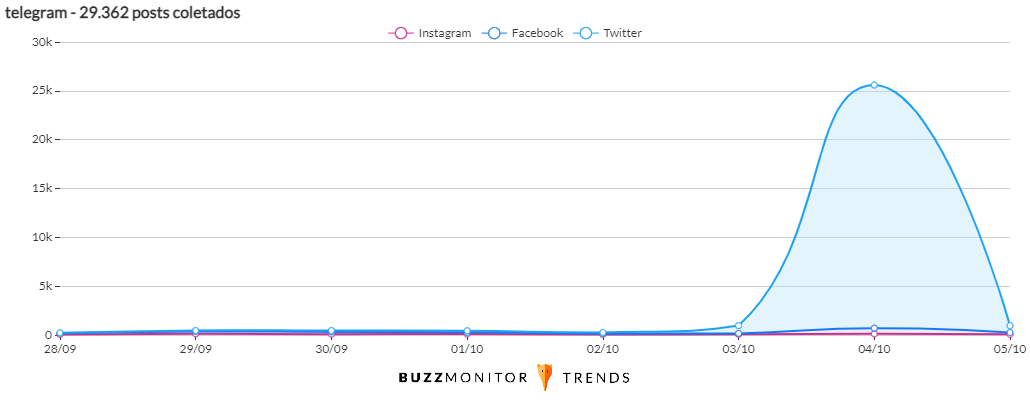Hide the Facebook series via legend label
1030x400 pixels.
point(537,33)
